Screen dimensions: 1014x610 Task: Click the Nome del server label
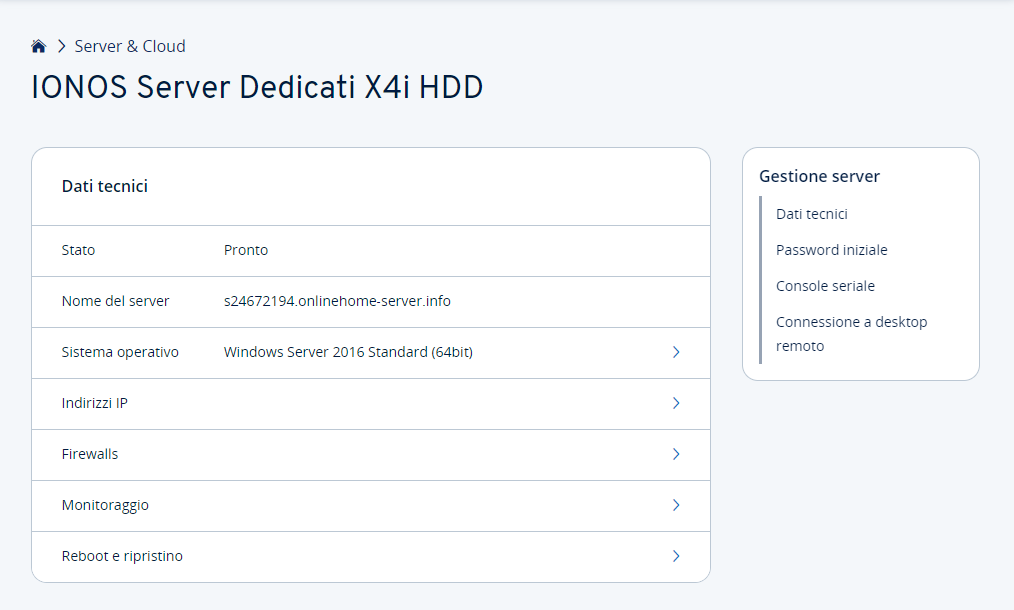coord(115,301)
